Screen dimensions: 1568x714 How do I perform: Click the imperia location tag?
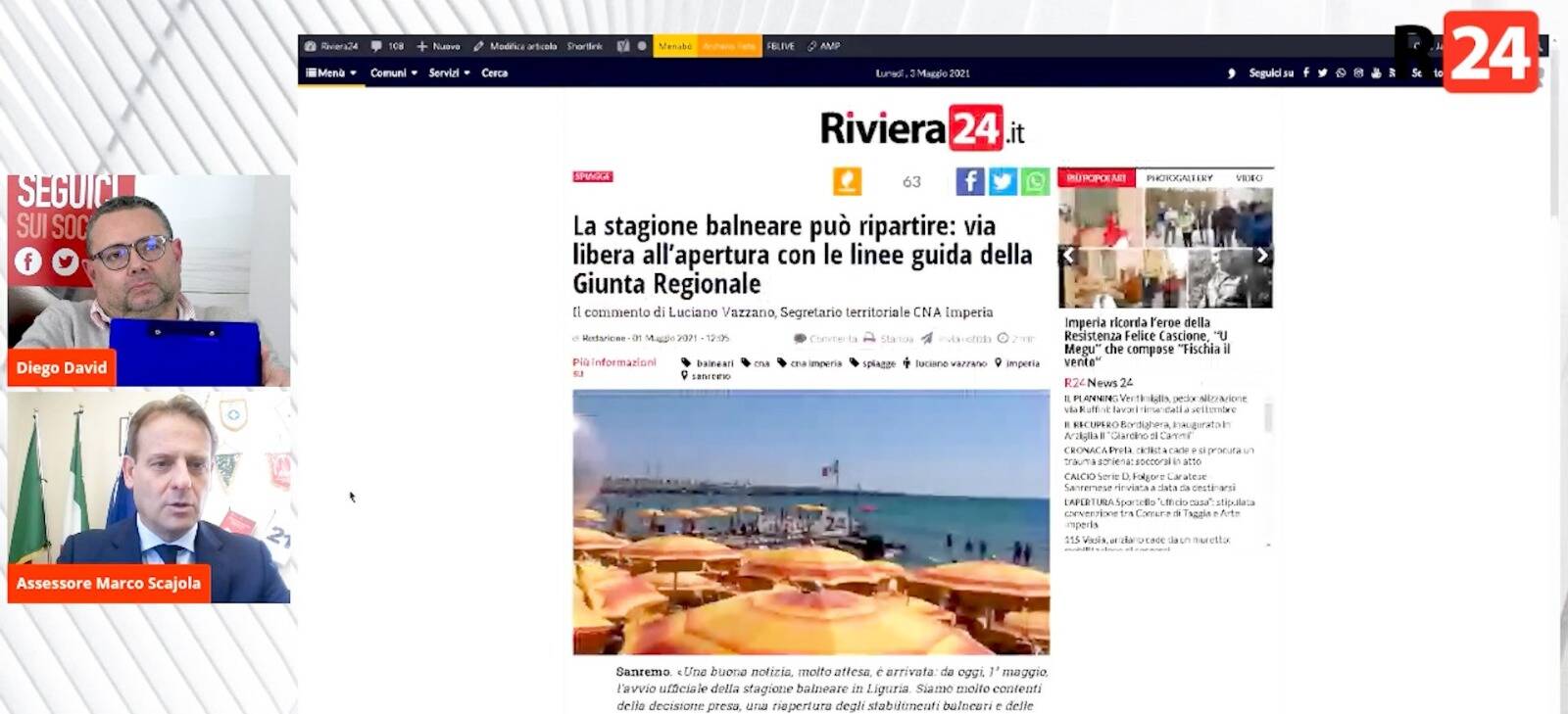tap(1017, 363)
